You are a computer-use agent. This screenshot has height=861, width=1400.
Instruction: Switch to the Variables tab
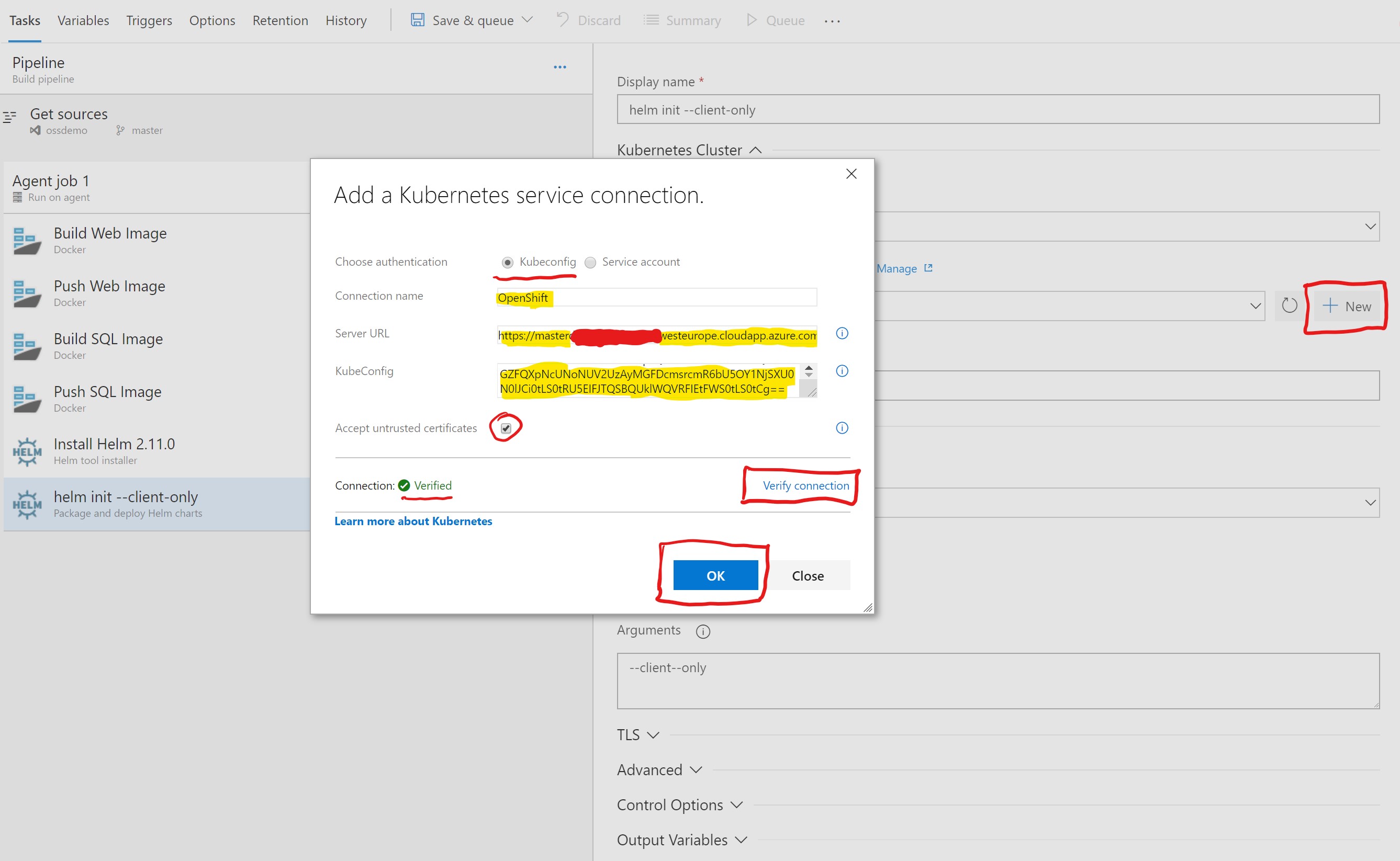[x=83, y=20]
